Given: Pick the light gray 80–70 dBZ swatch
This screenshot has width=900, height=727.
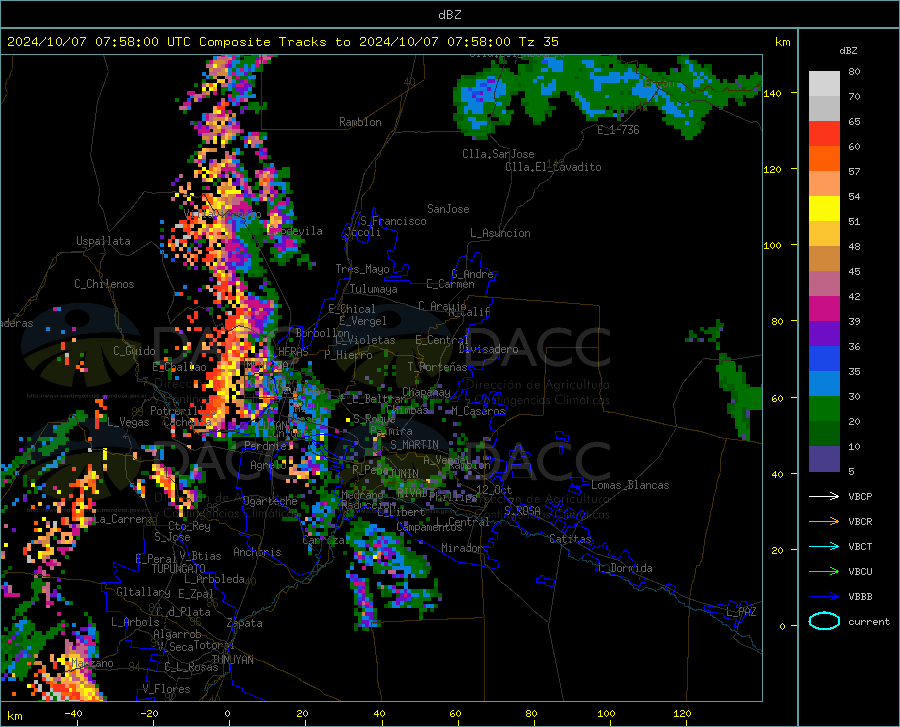Looking at the screenshot, I should (824, 84).
